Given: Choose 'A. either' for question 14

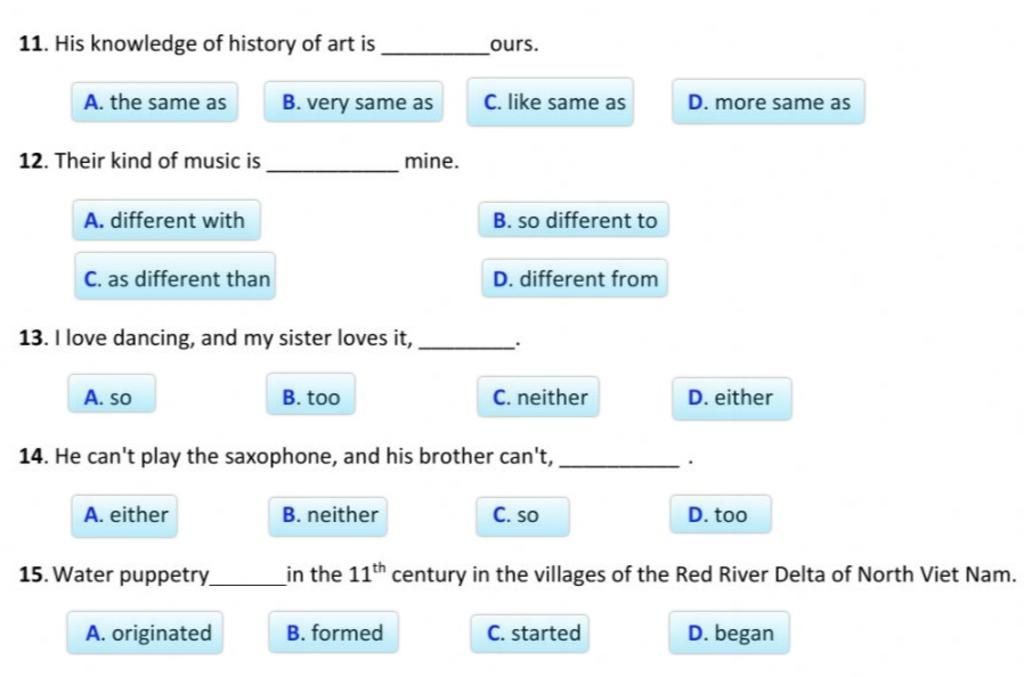Looking at the screenshot, I should coord(124,516).
